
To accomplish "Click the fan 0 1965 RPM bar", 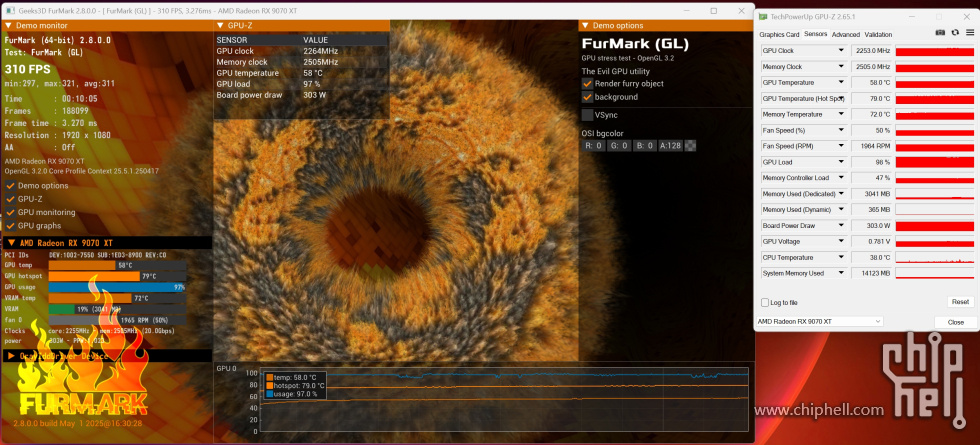I will coord(118,320).
